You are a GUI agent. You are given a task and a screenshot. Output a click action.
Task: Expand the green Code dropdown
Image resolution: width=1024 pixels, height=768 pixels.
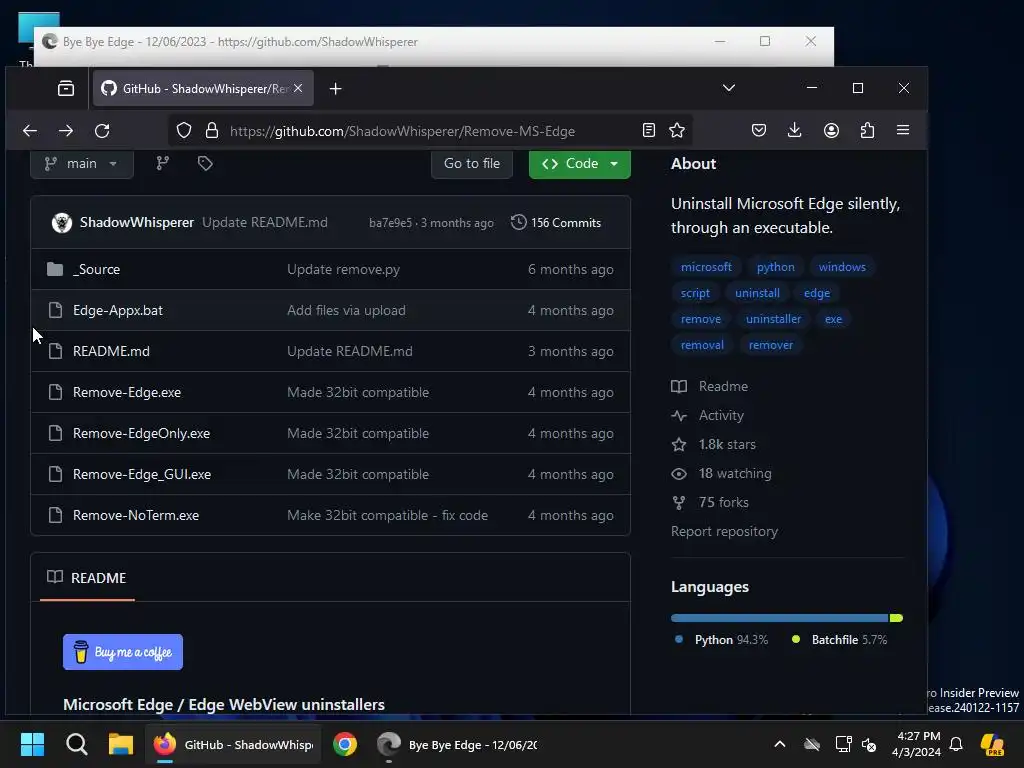pos(579,163)
